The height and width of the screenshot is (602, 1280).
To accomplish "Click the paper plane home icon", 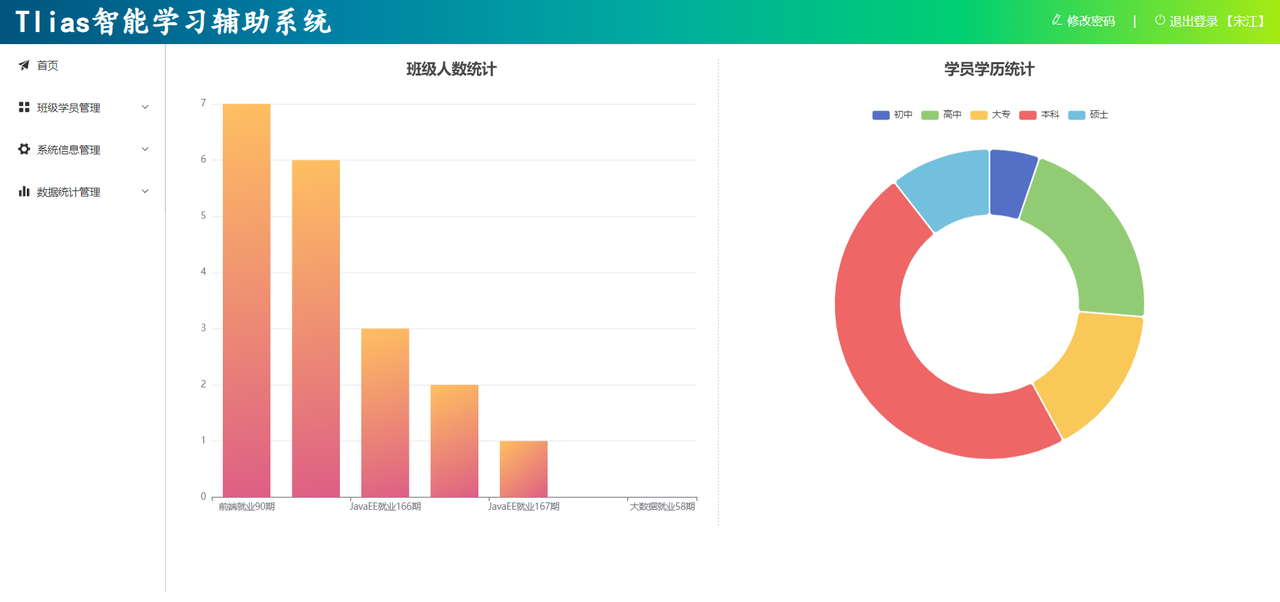I will (x=24, y=65).
